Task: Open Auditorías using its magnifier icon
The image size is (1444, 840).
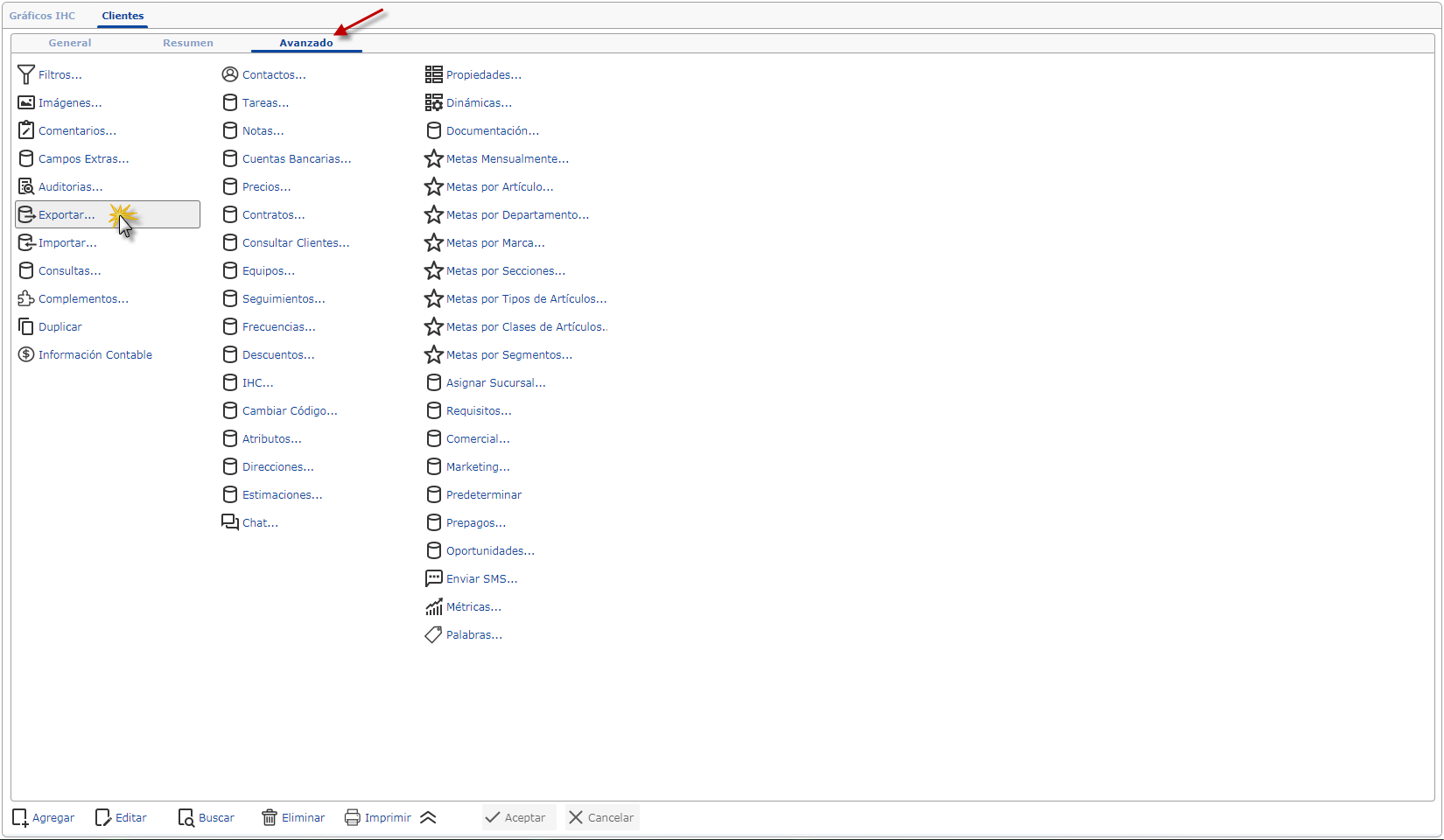Action: coord(26,186)
